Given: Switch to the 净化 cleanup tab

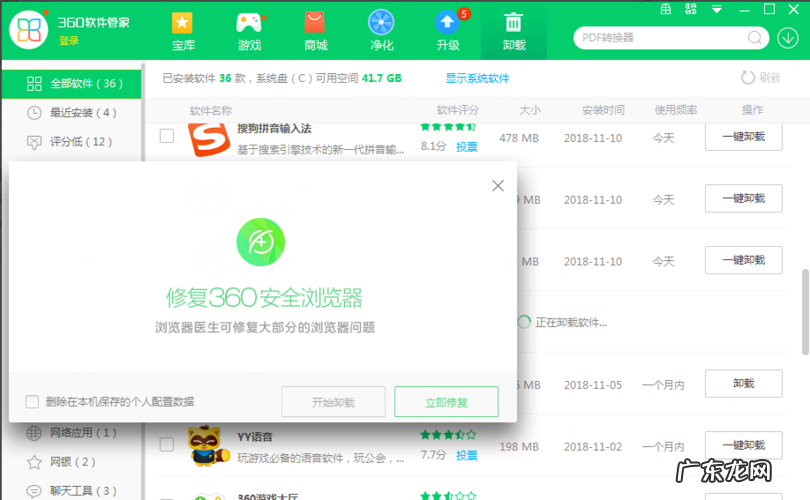Looking at the screenshot, I should point(381,32).
